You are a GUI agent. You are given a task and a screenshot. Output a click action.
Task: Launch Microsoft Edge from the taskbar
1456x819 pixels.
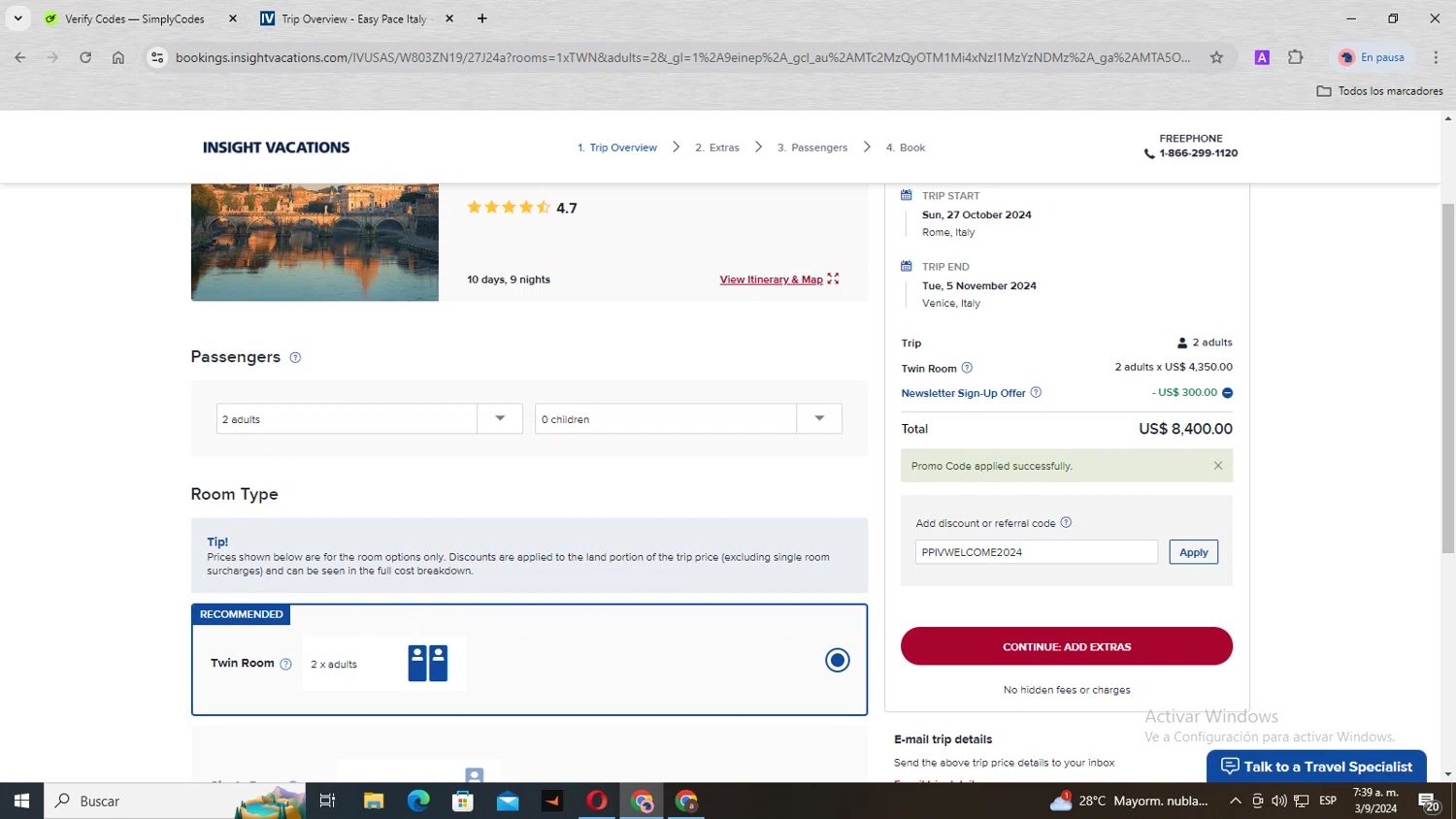[418, 801]
